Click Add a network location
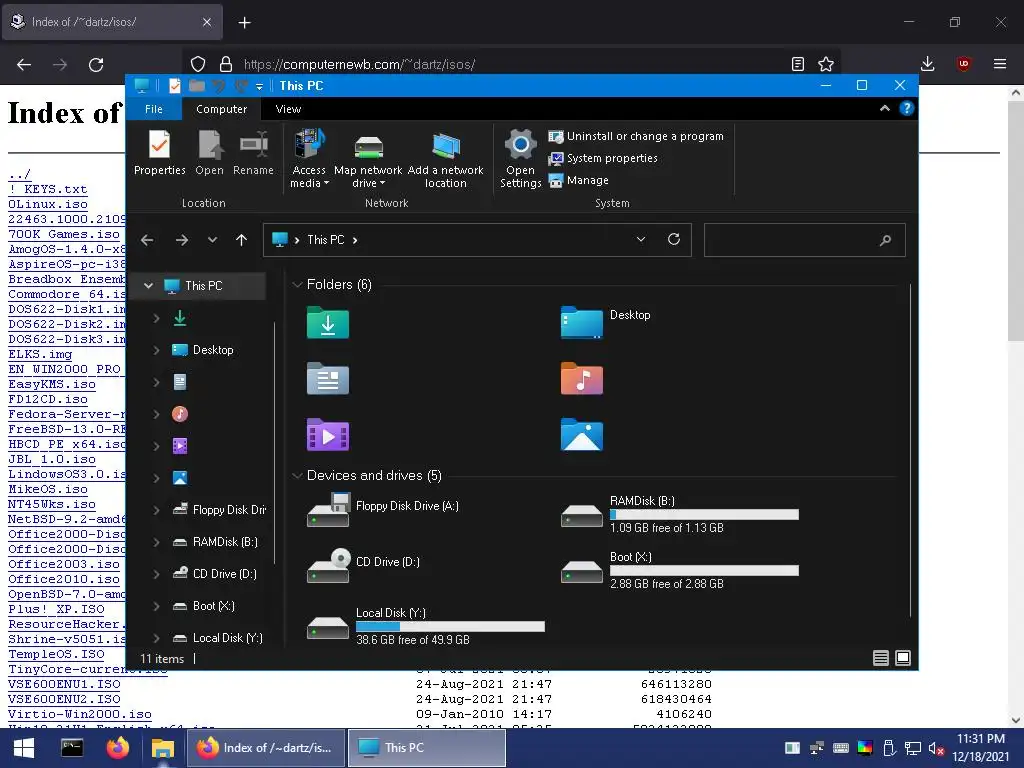The image size is (1024, 768). tap(445, 159)
